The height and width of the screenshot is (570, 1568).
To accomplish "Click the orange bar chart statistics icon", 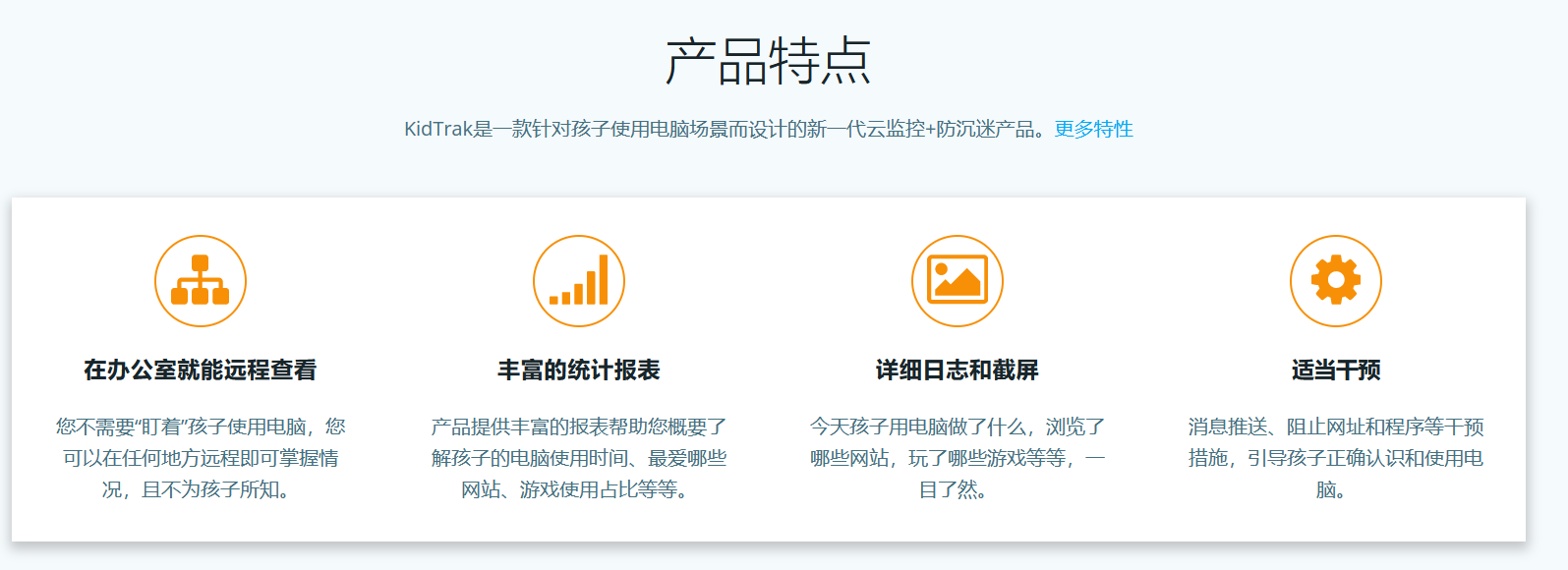I will pyautogui.click(x=579, y=281).
